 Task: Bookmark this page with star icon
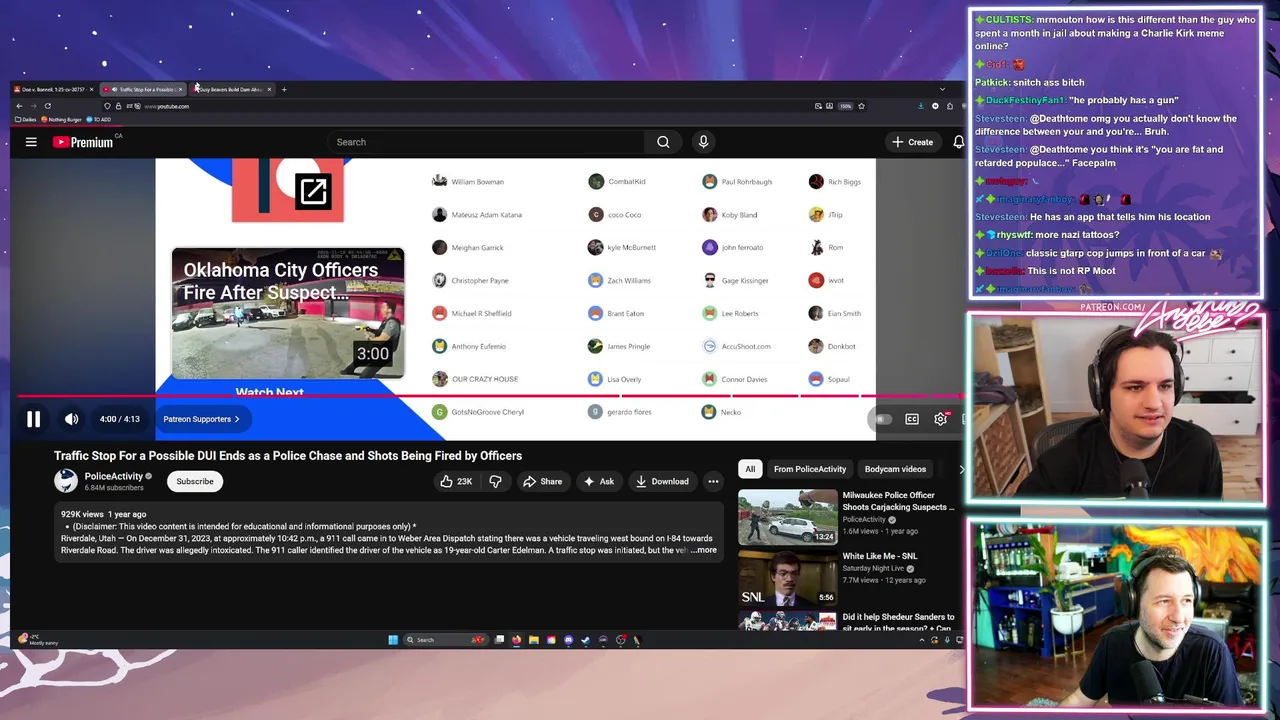point(861,106)
